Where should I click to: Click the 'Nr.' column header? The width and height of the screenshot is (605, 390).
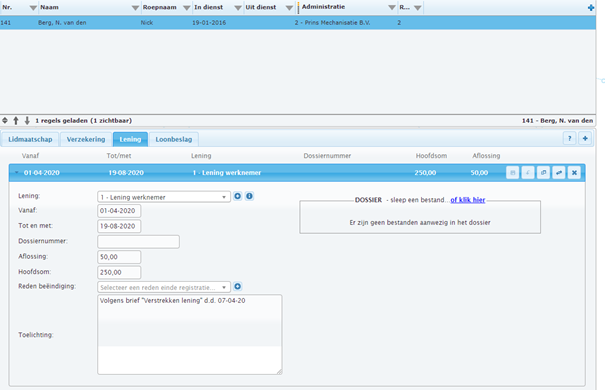click(x=7, y=7)
